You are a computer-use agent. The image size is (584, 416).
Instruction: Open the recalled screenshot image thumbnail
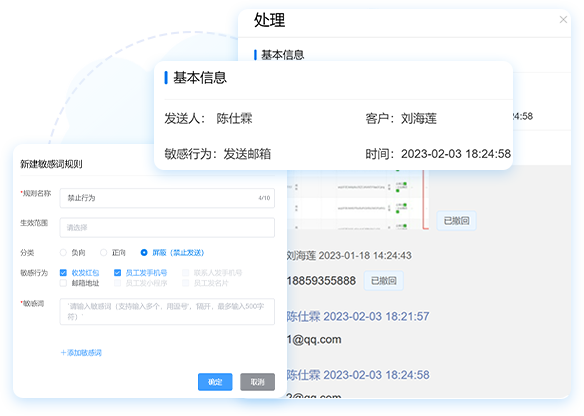[x=358, y=199]
